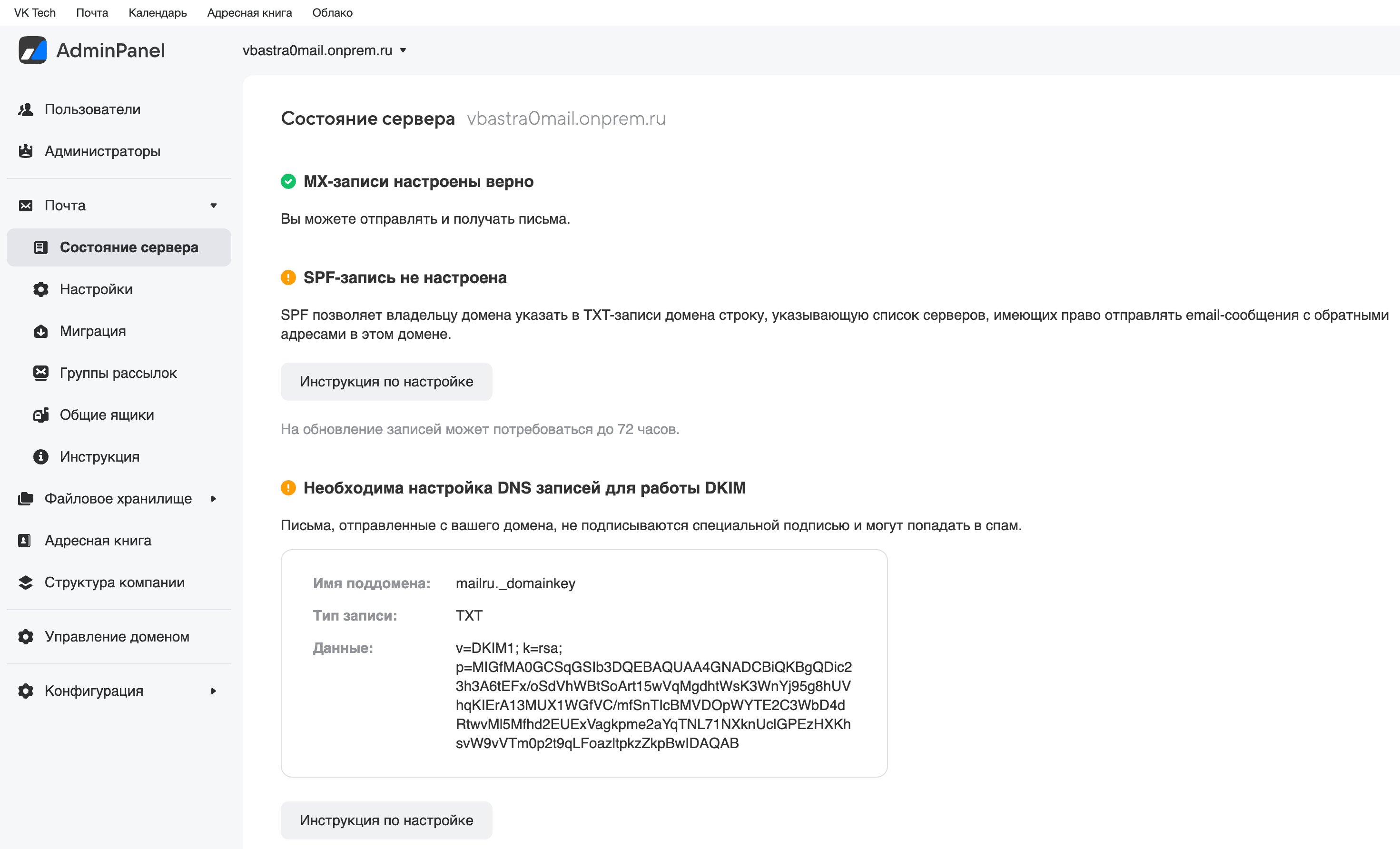The image size is (1400, 849).
Task: Open the SPF Инструкция по настройке button
Action: 386,381
